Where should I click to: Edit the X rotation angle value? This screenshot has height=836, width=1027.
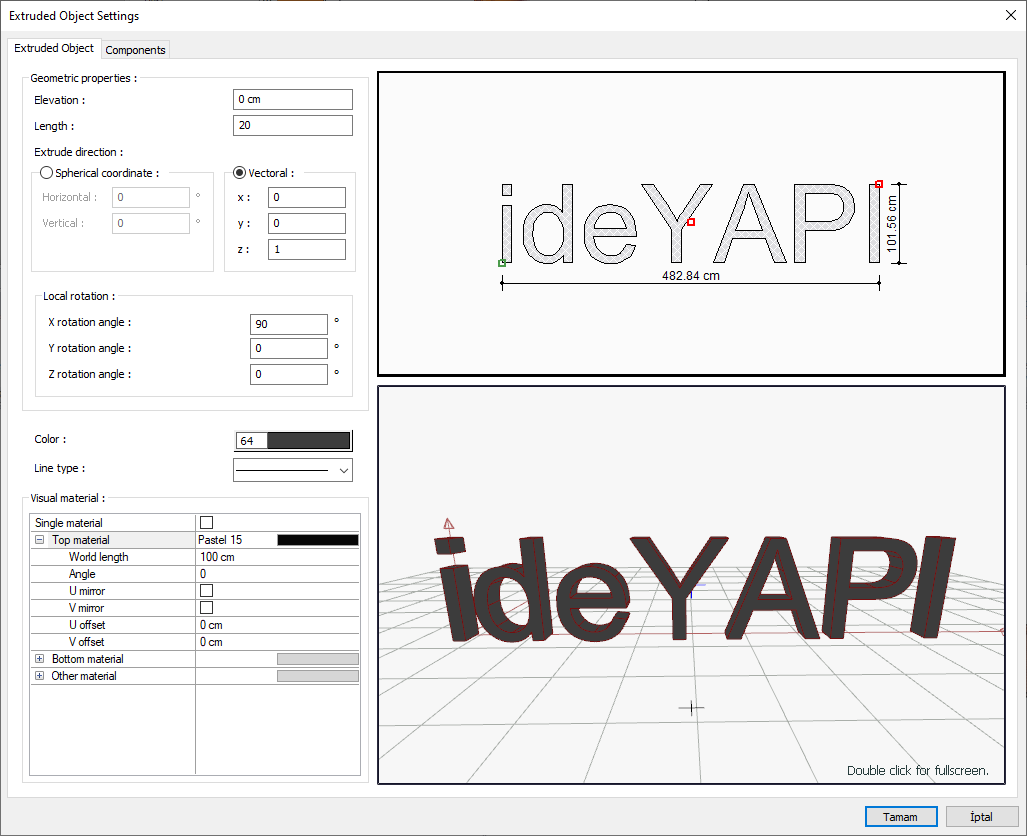(288, 324)
